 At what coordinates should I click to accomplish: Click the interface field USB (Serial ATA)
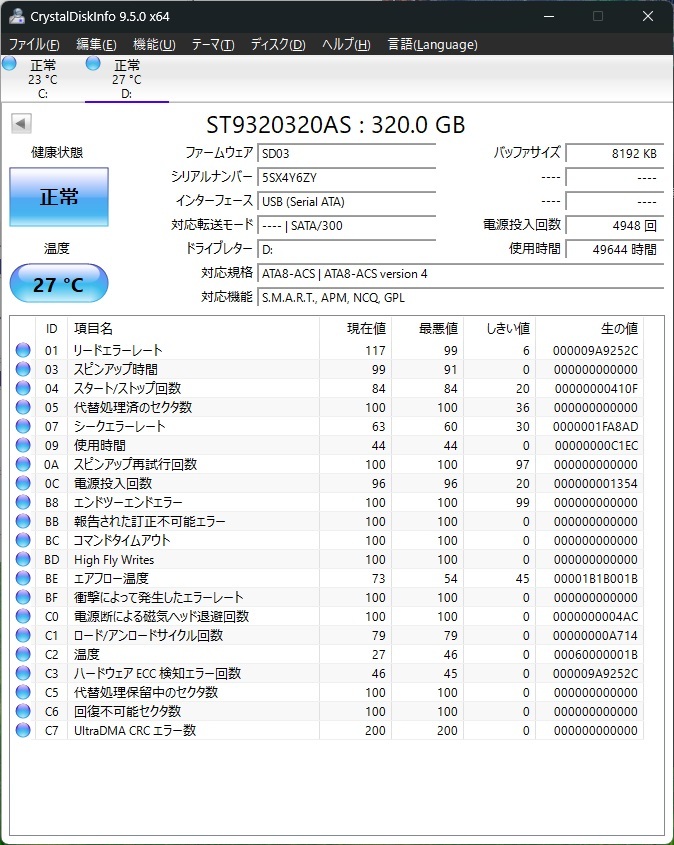pos(346,202)
